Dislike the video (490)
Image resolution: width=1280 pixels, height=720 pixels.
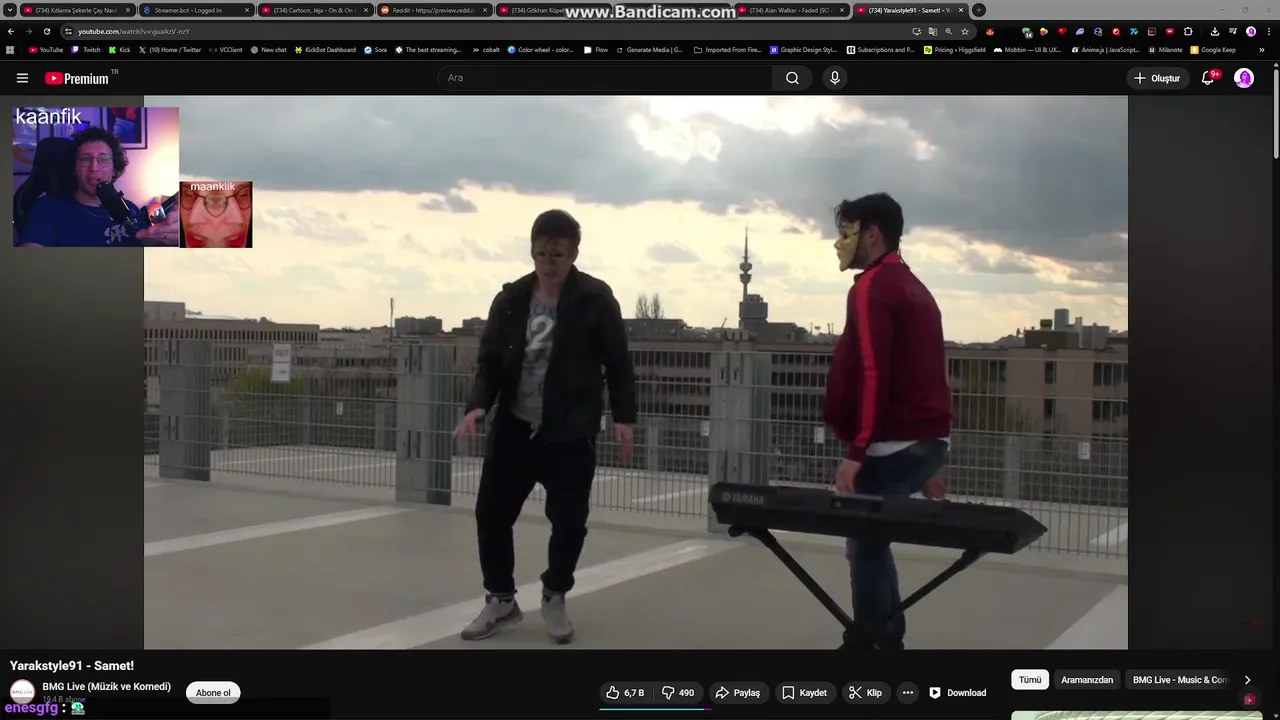679,692
